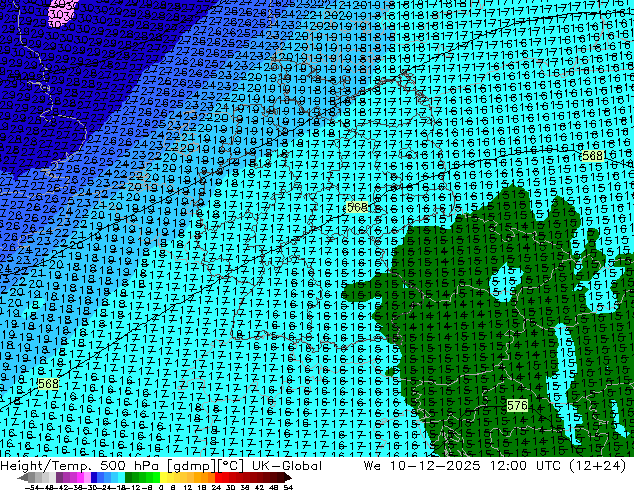Click the 'We 10-12-2025' date text

[422, 466]
